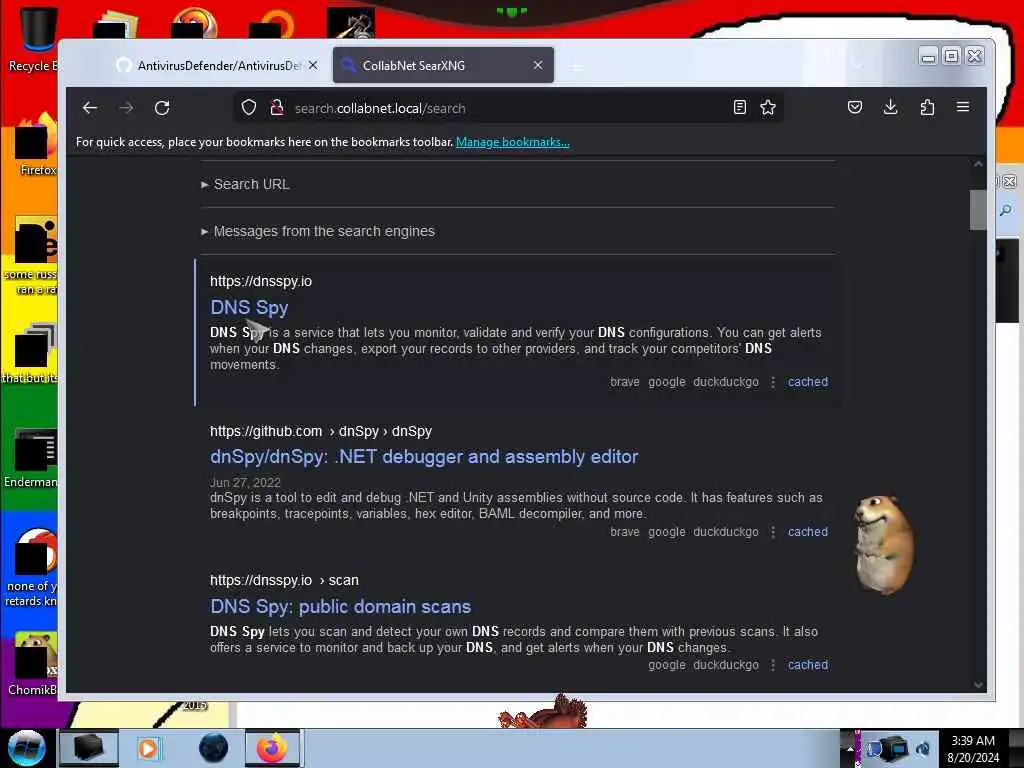Open more options dots for dnSpy GitHub result
Screen dimensions: 1024x768
(773, 532)
